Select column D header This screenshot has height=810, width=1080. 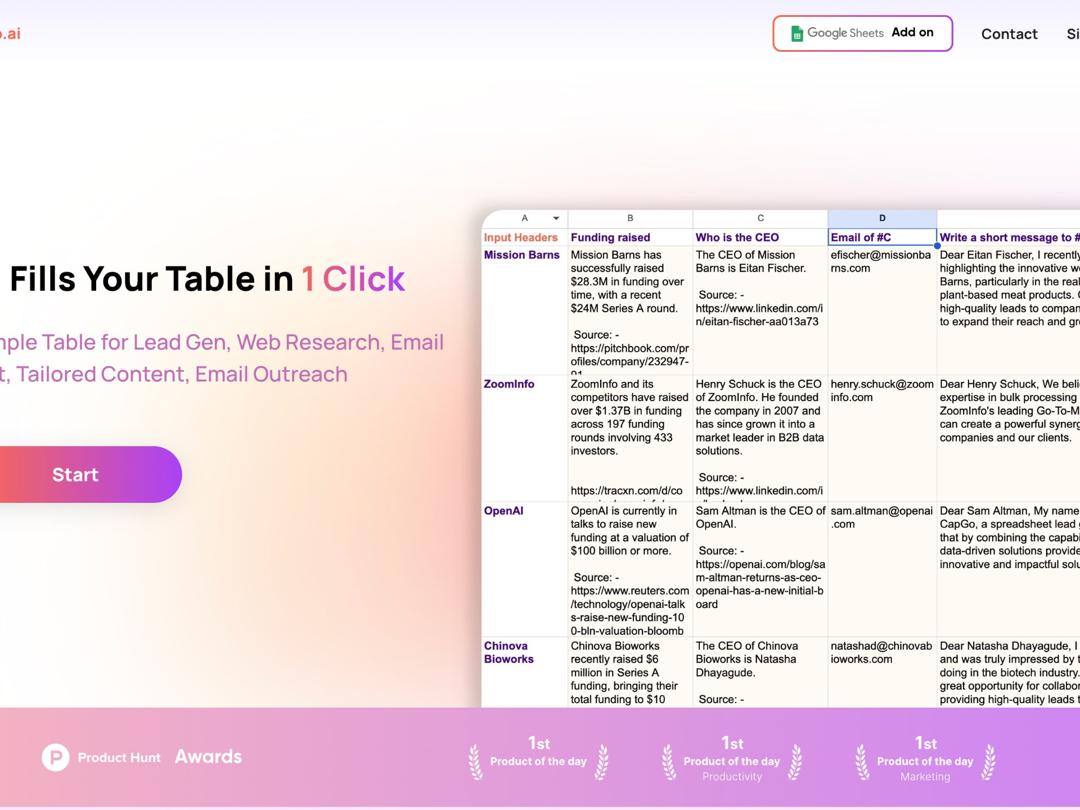tap(882, 218)
